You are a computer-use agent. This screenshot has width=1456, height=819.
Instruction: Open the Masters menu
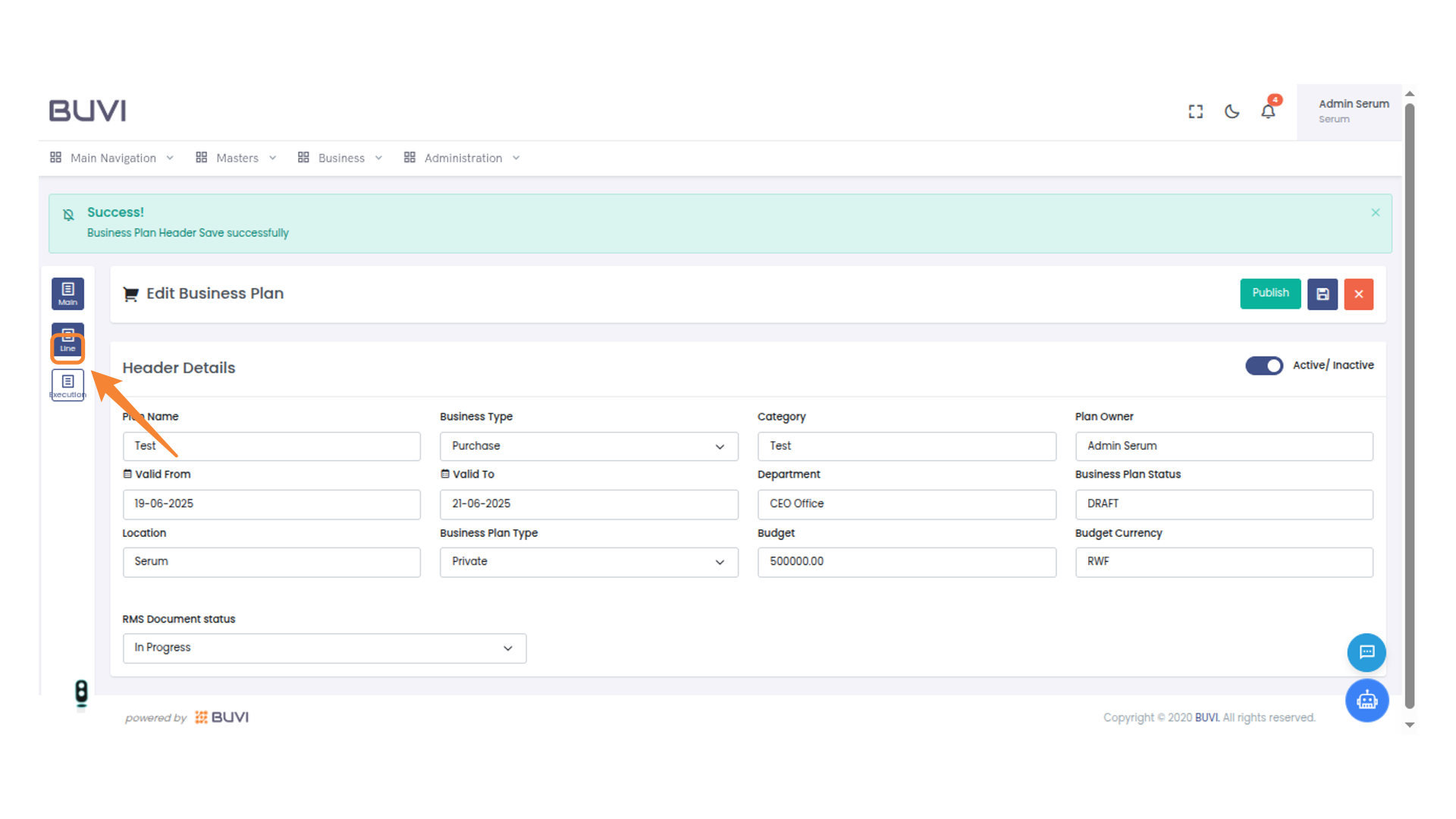236,158
